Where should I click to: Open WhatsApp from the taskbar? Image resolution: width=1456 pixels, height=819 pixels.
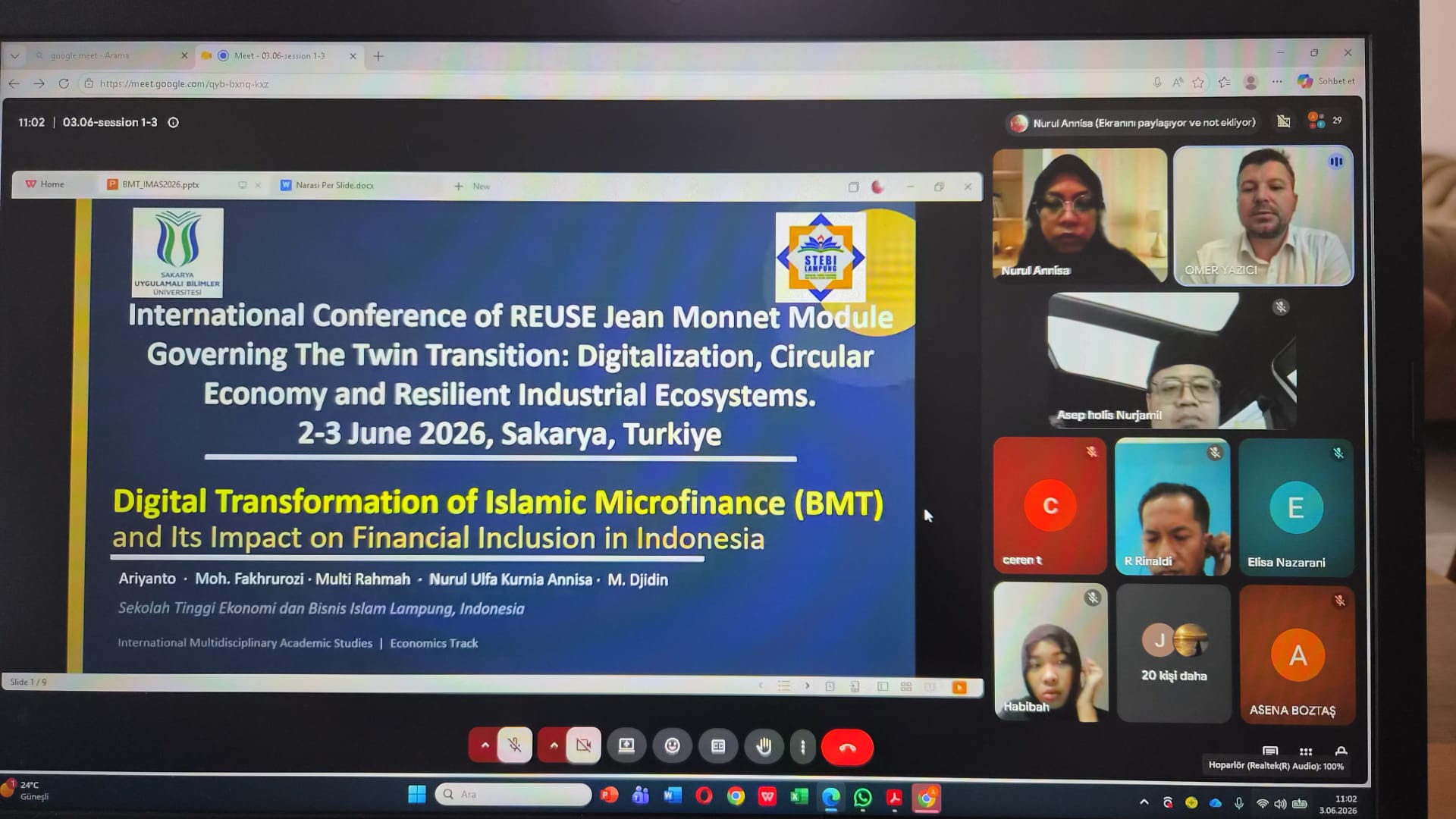pyautogui.click(x=862, y=798)
